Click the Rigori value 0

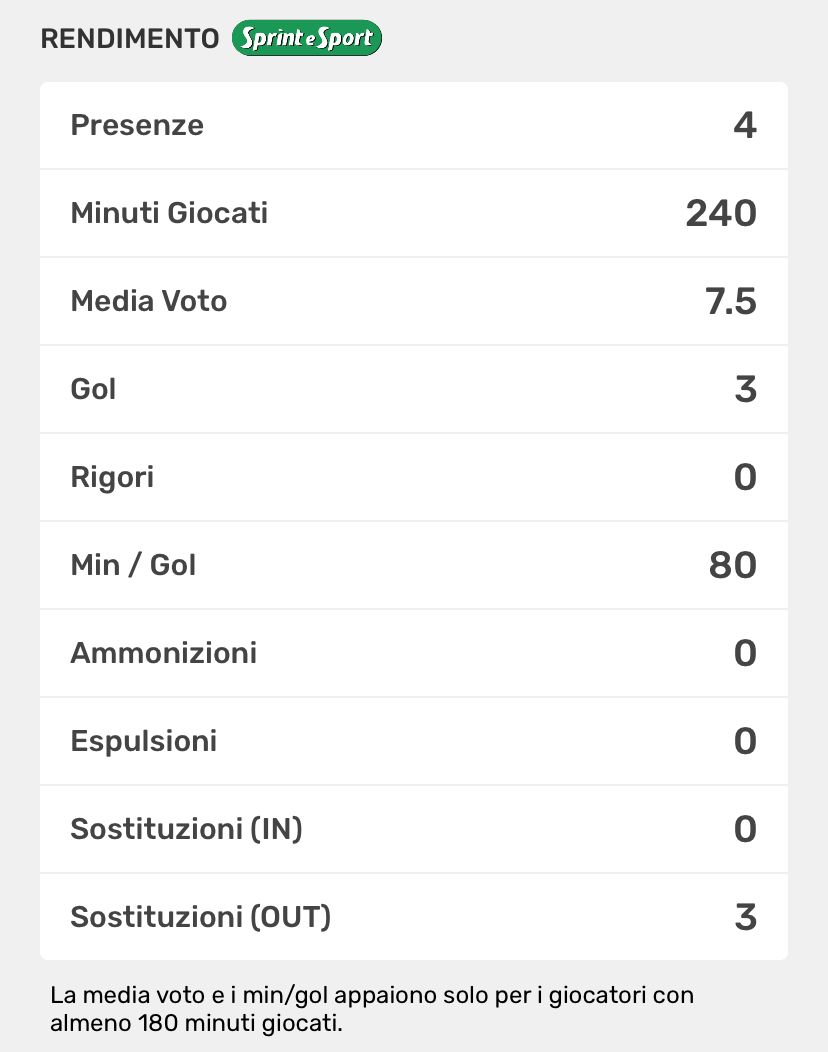(745, 477)
